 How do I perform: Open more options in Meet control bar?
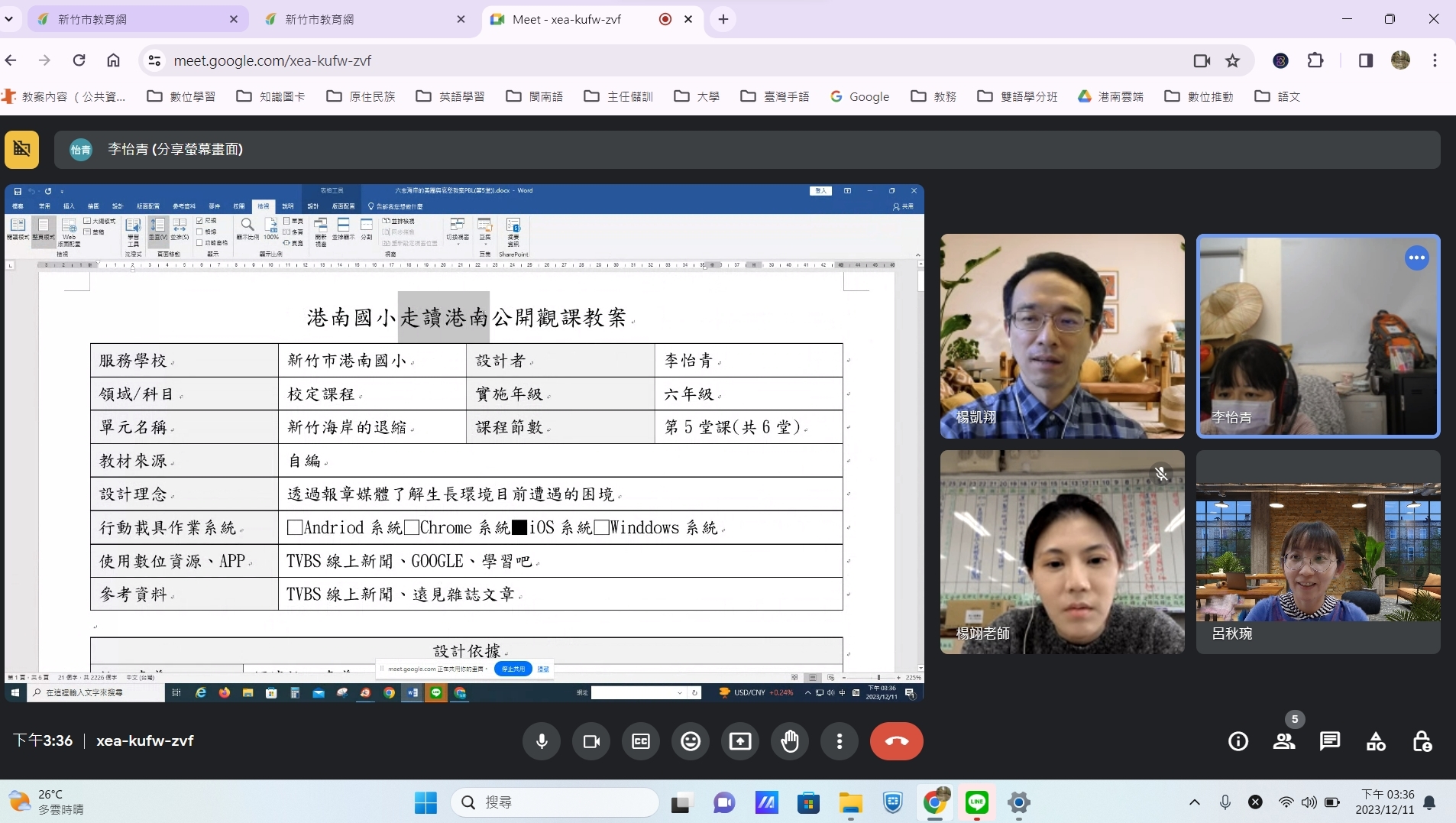click(x=840, y=741)
